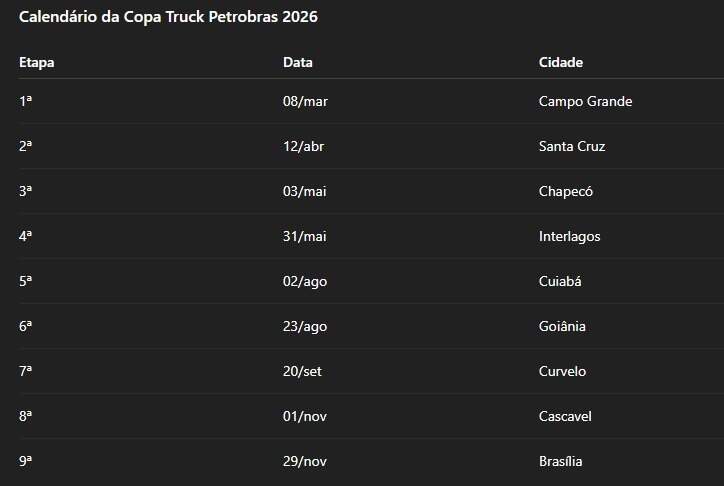The image size is (724, 486).
Task: Select the Santa Cruz city cell
Action: point(572,146)
